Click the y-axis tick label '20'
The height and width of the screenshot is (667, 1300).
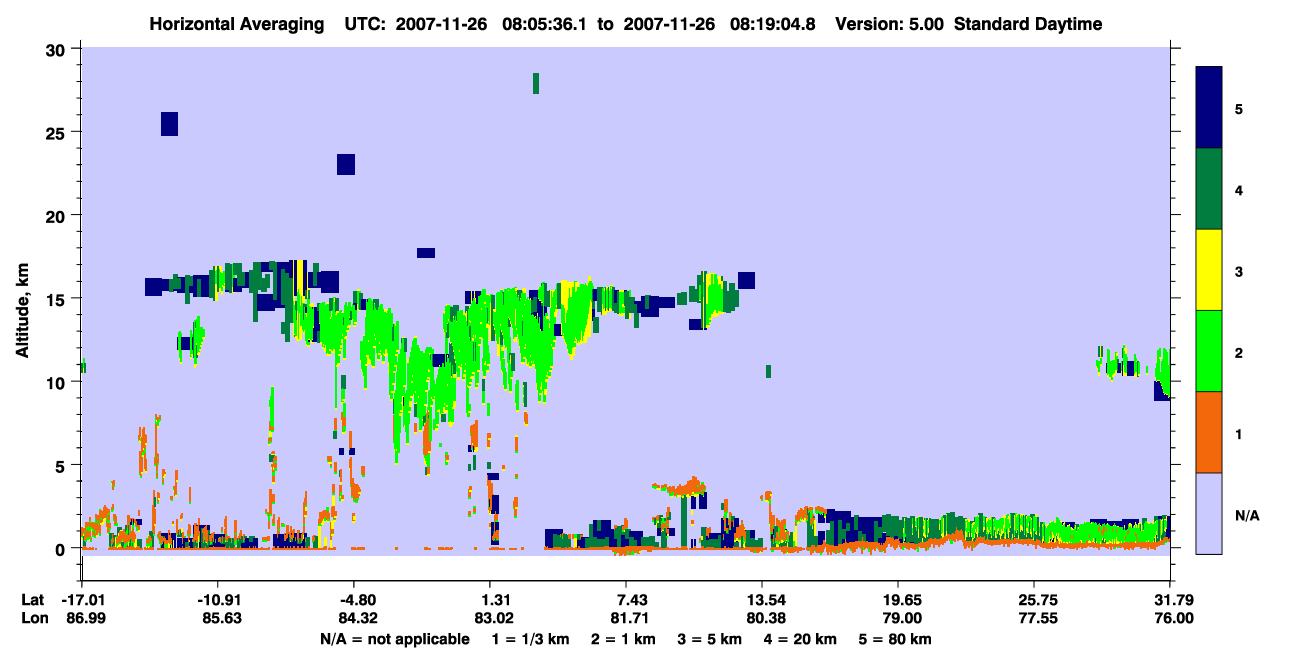57,215
